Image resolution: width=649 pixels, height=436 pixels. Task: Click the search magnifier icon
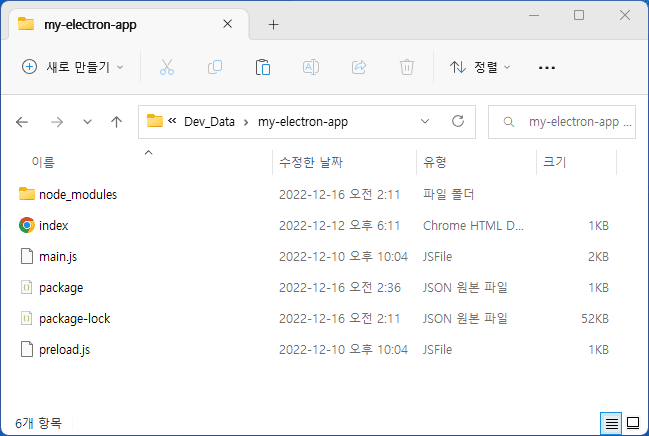(x=509, y=122)
